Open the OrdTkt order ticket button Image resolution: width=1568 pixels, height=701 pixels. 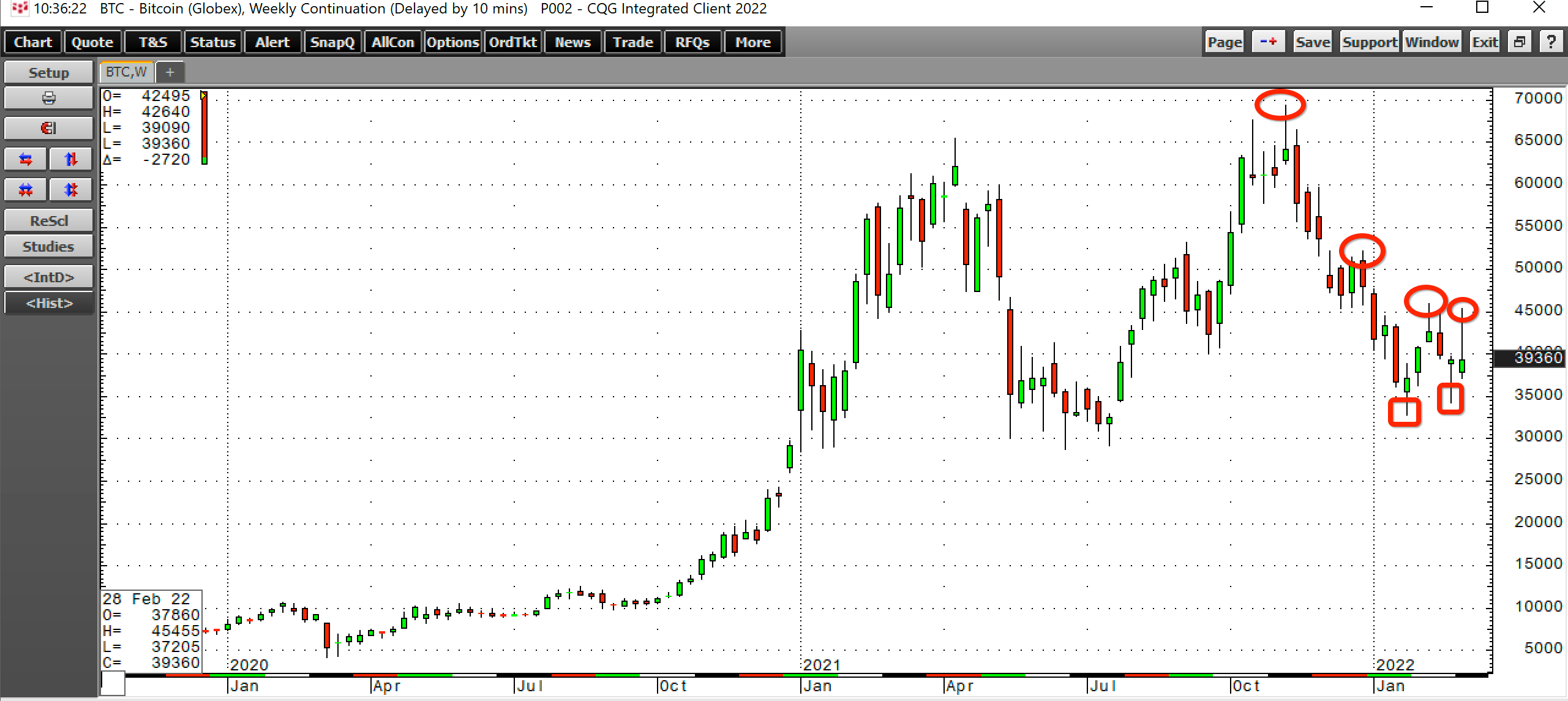pos(513,42)
